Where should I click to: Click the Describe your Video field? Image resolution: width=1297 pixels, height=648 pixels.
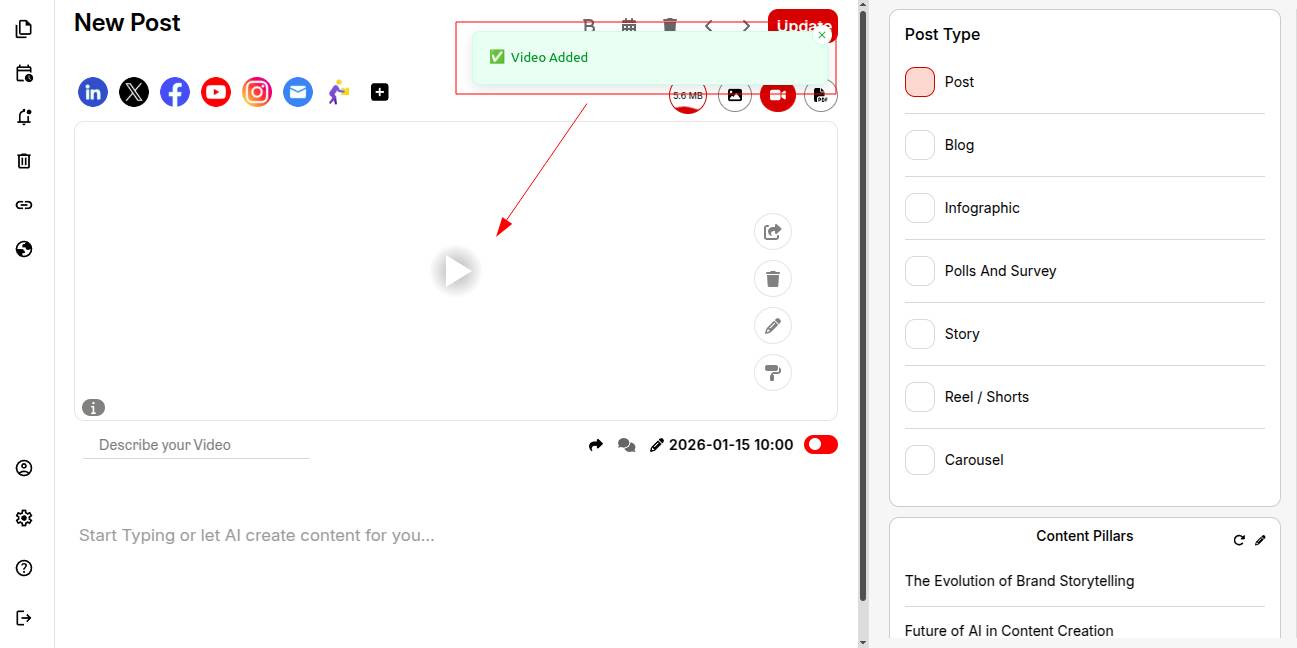point(196,445)
